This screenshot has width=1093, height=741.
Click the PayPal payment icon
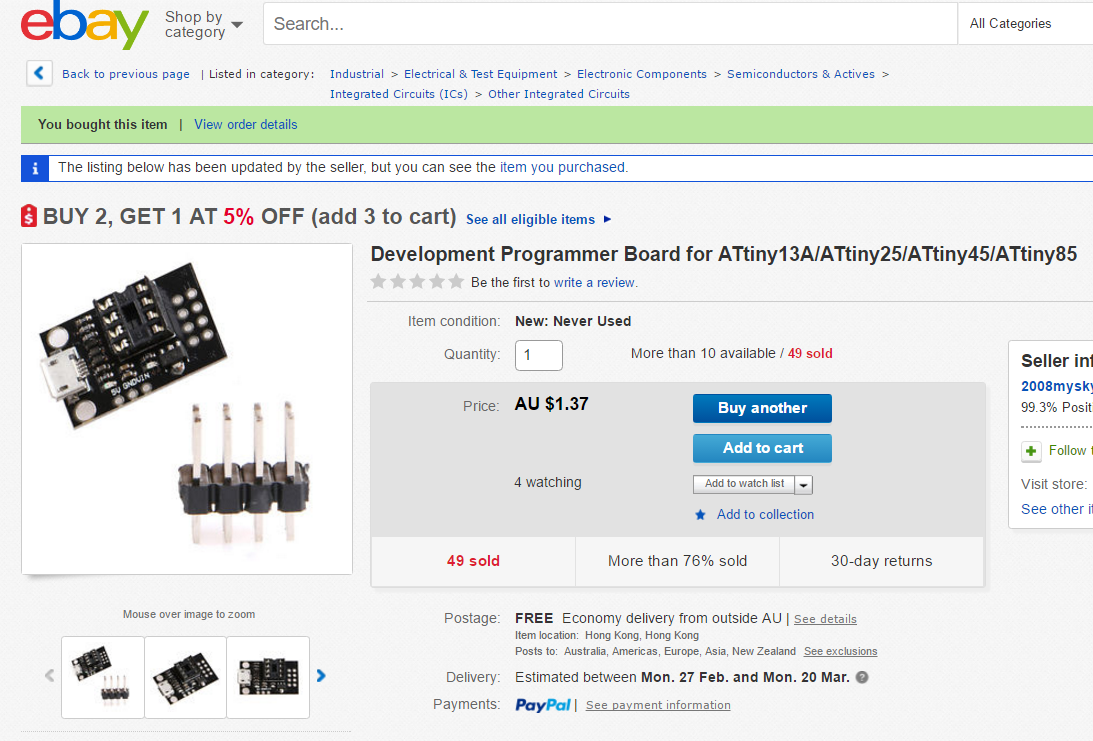pyautogui.click(x=543, y=704)
